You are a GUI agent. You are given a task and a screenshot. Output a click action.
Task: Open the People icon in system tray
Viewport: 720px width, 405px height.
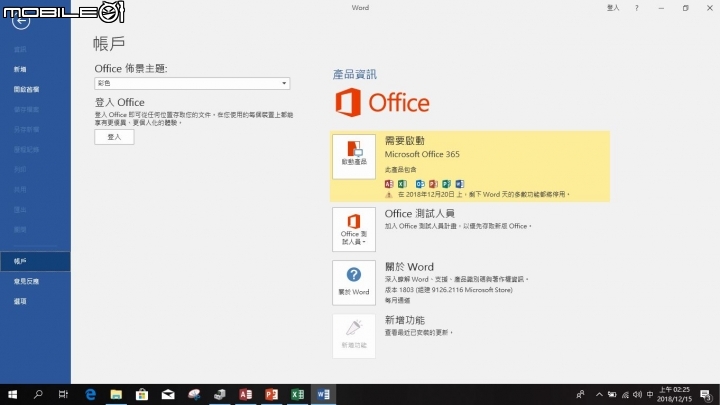[581, 394]
